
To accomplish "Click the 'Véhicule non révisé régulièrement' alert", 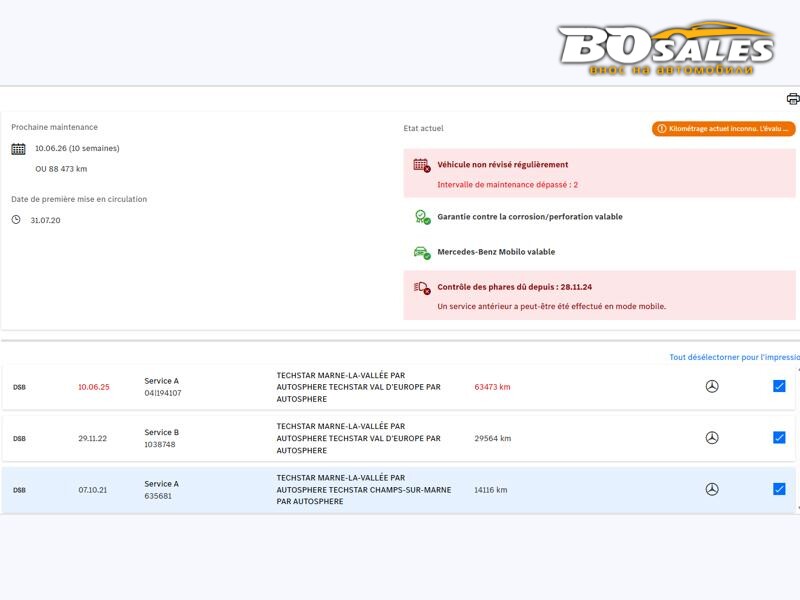I will (x=502, y=165).
